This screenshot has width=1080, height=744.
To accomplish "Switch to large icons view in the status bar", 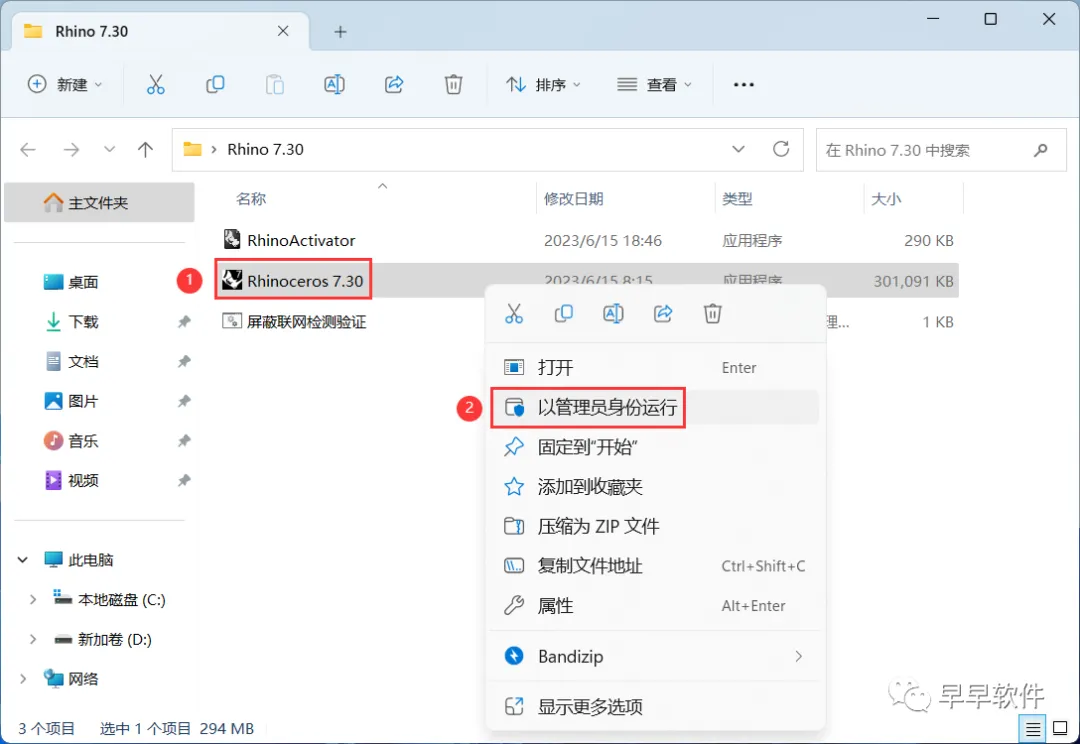I will [1060, 728].
